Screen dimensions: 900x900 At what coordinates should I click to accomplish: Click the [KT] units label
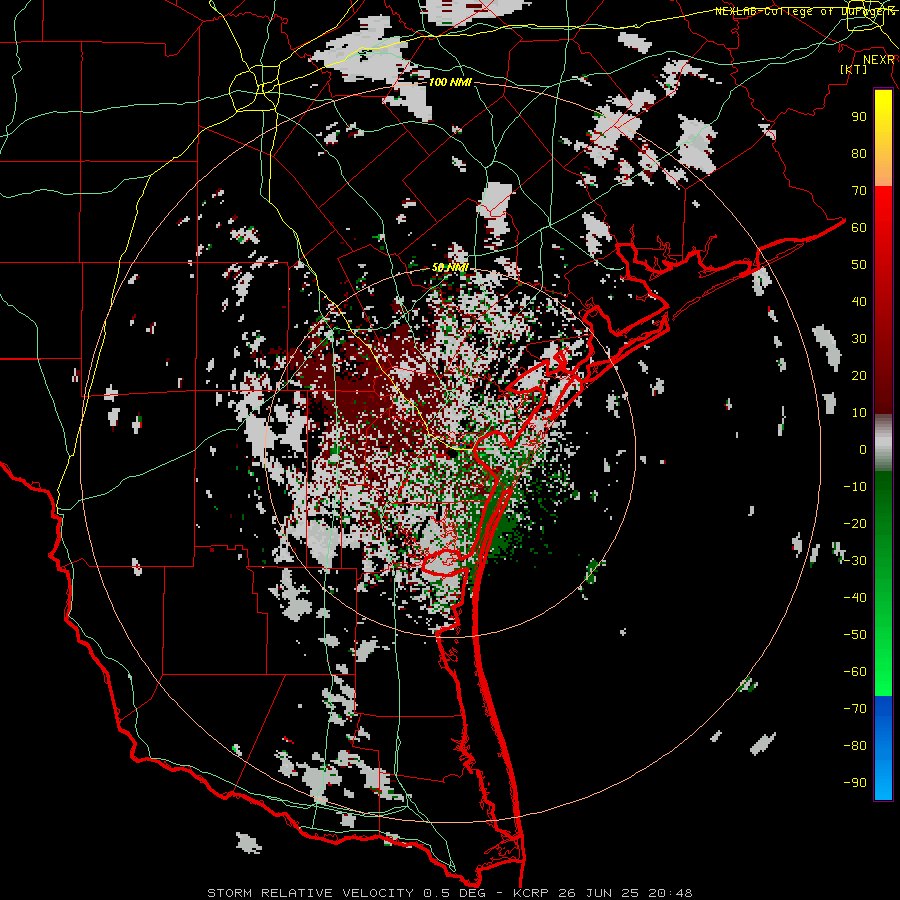[854, 69]
